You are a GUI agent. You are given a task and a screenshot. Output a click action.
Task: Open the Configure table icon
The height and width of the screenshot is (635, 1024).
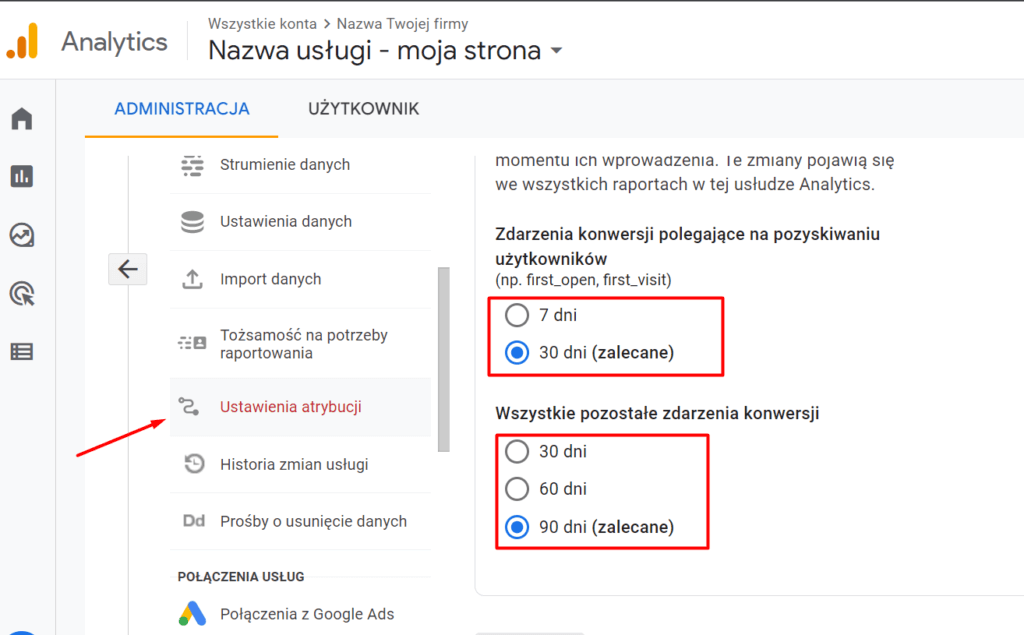[x=22, y=351]
